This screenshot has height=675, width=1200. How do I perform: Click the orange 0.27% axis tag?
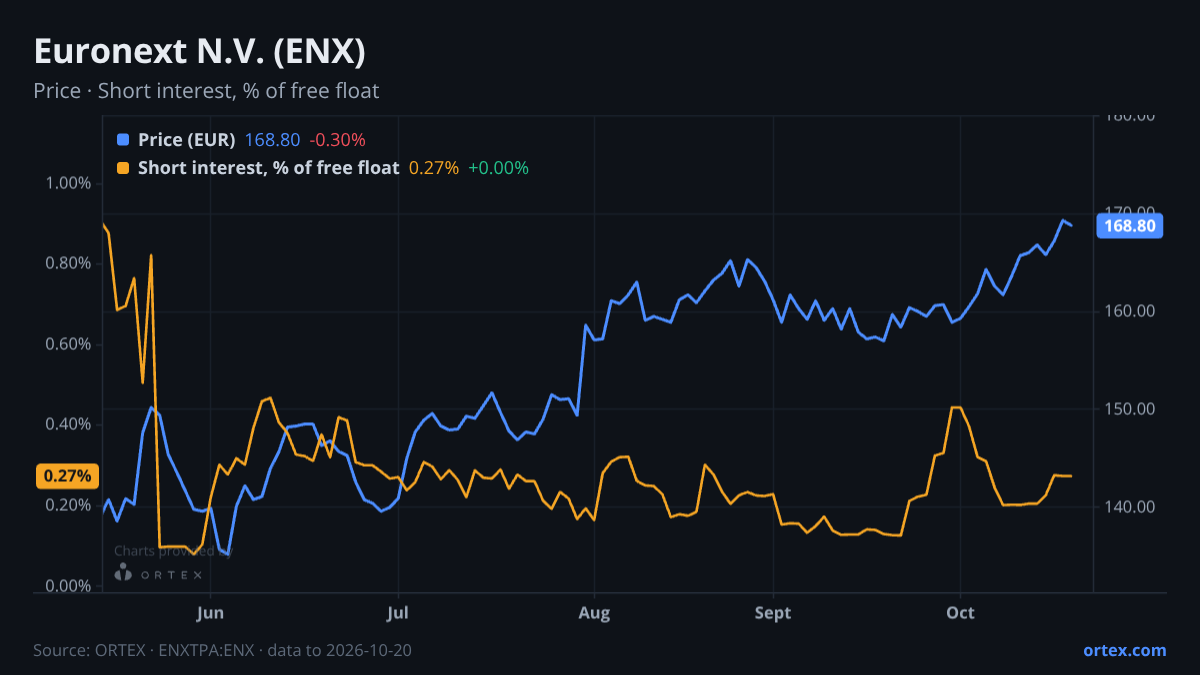click(68, 476)
